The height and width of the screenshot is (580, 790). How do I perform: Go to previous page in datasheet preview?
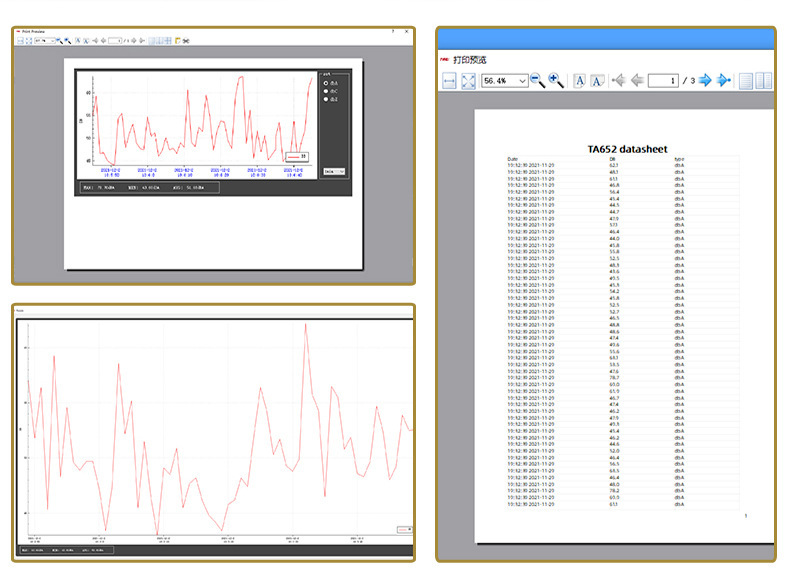coord(637,81)
